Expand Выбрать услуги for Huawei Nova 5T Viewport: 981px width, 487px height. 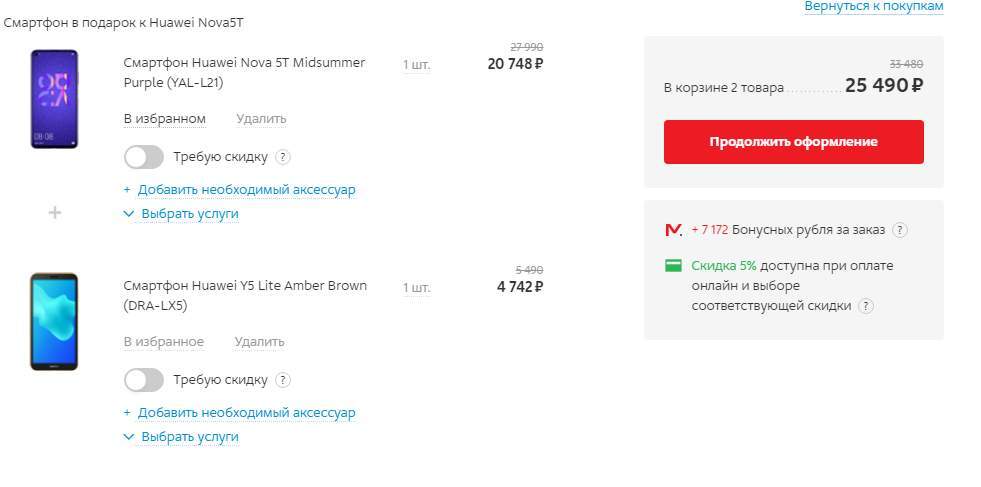click(181, 214)
